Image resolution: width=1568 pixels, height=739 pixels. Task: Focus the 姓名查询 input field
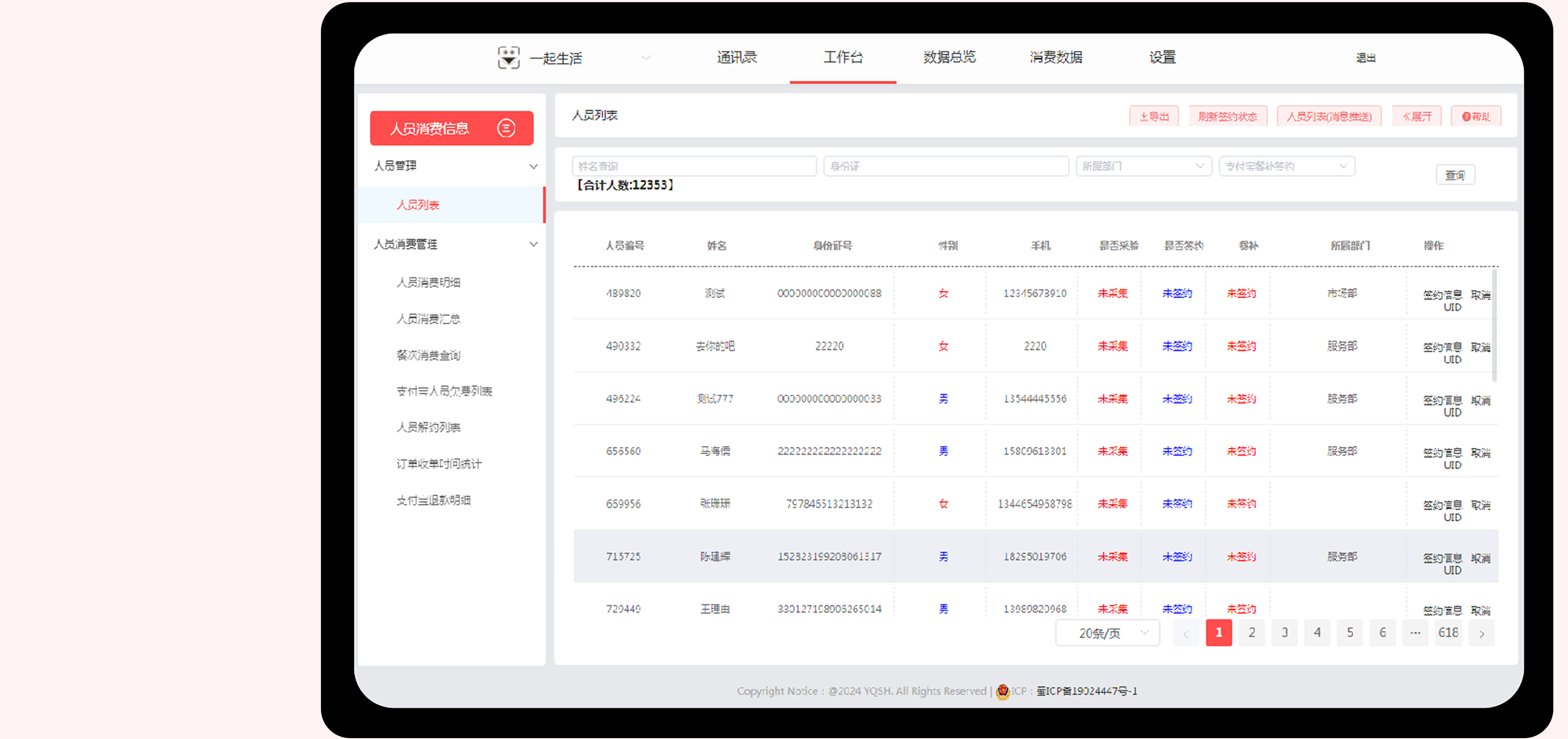tap(694, 166)
